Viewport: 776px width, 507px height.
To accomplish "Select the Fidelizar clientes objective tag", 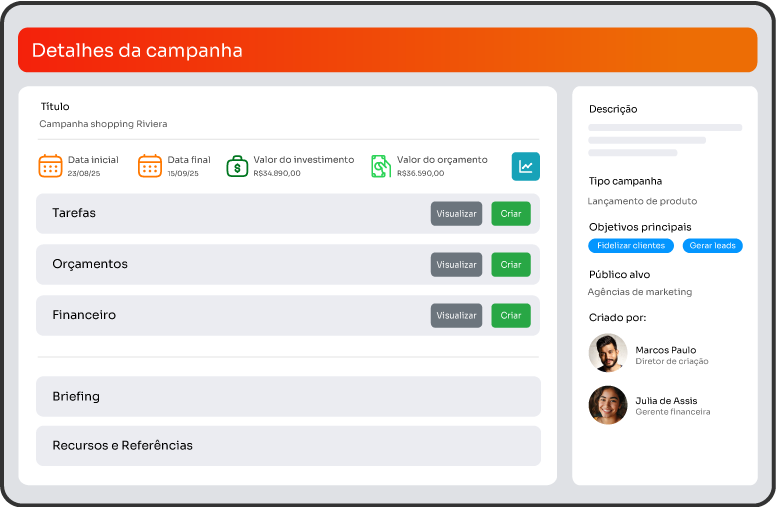I will pos(631,246).
